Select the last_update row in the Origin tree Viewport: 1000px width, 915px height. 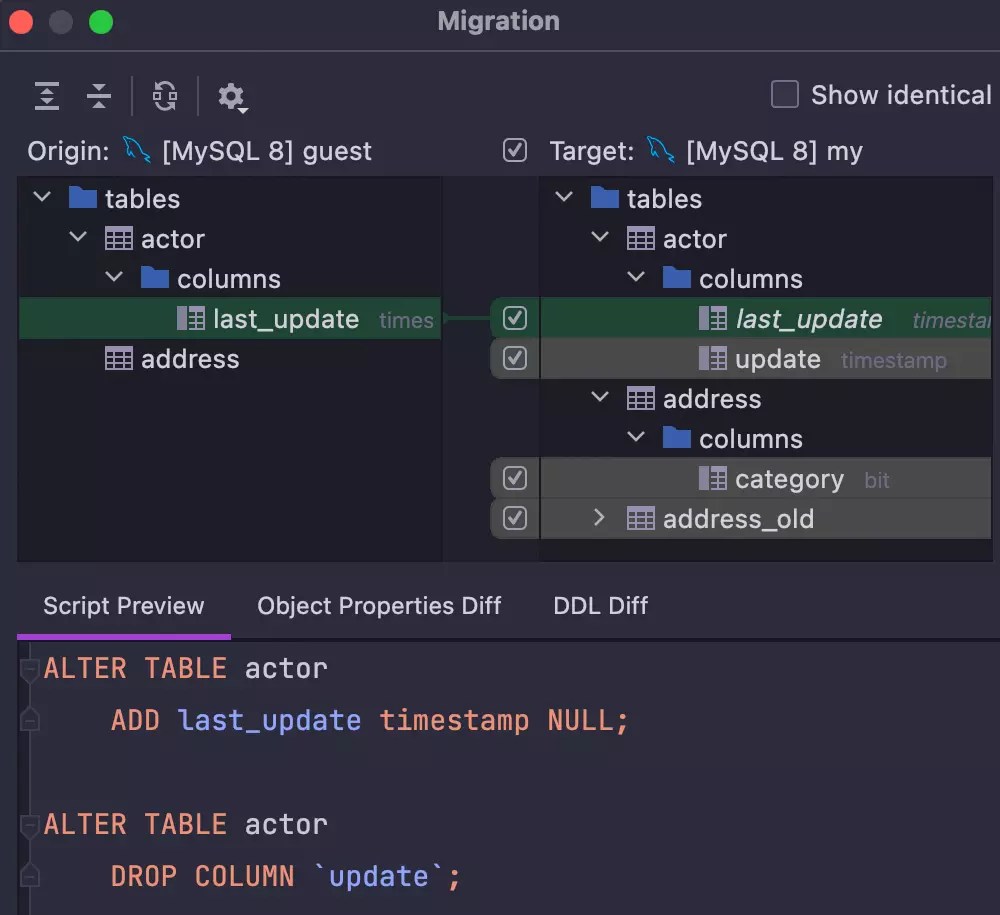point(285,318)
